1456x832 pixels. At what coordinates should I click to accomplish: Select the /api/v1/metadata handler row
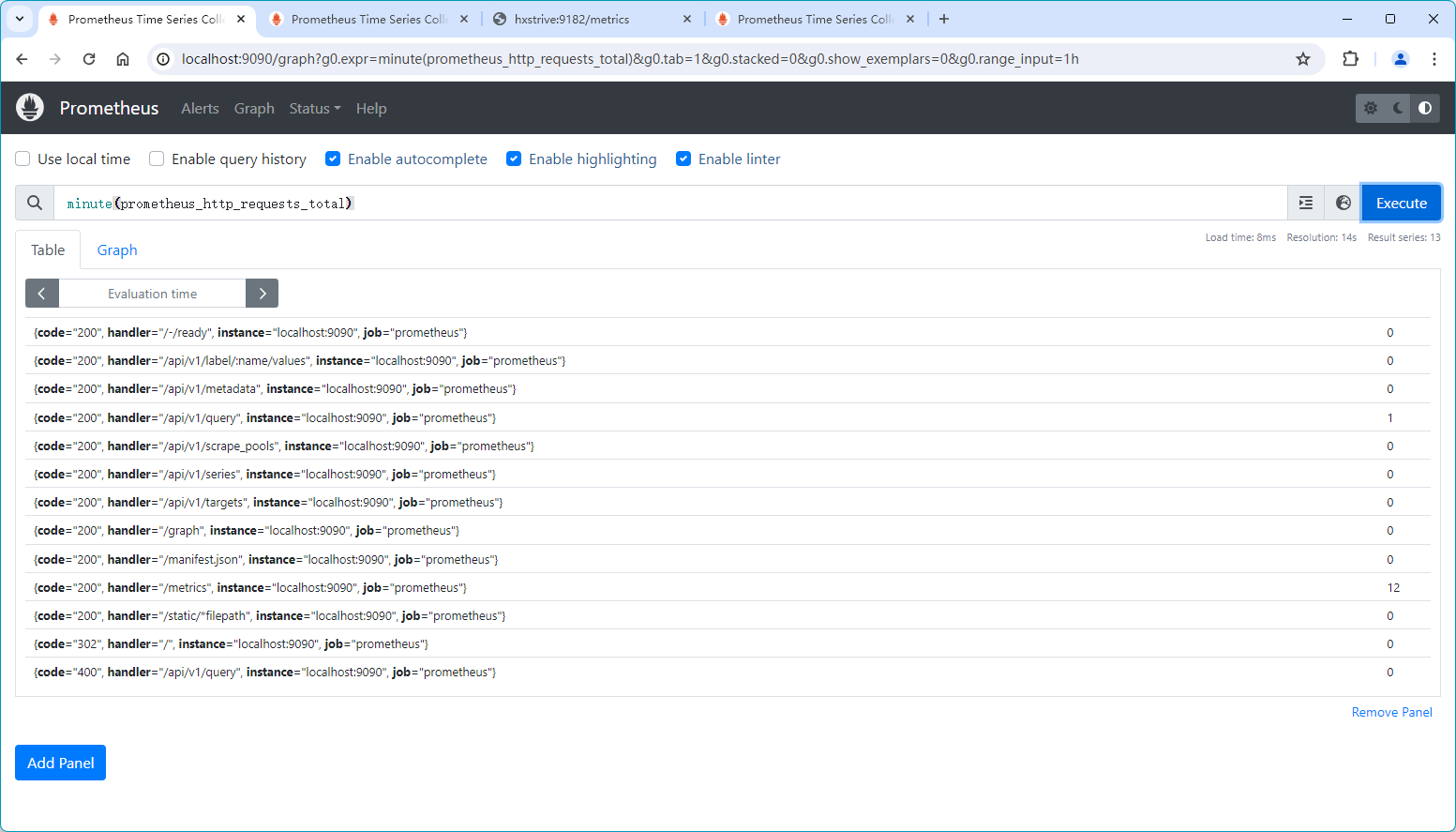(728, 388)
